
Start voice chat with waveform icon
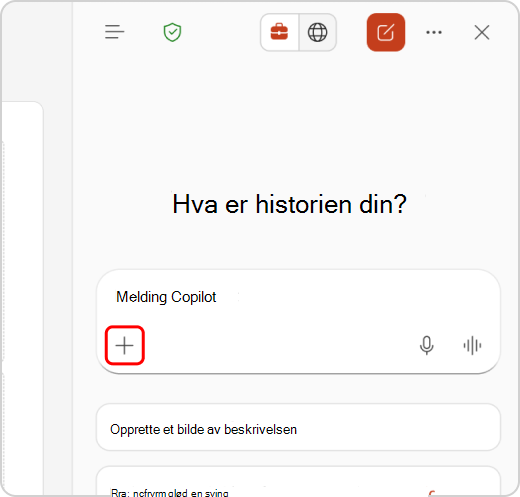click(x=472, y=345)
